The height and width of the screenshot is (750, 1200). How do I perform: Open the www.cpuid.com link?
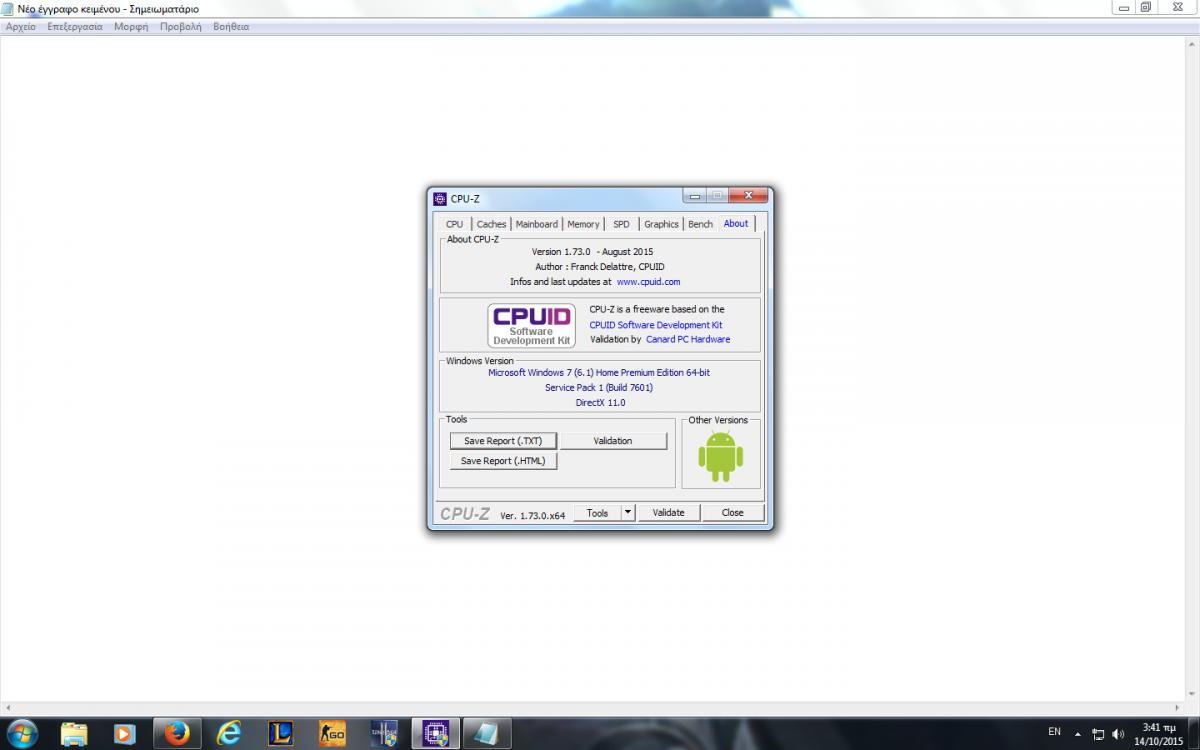[x=648, y=282]
